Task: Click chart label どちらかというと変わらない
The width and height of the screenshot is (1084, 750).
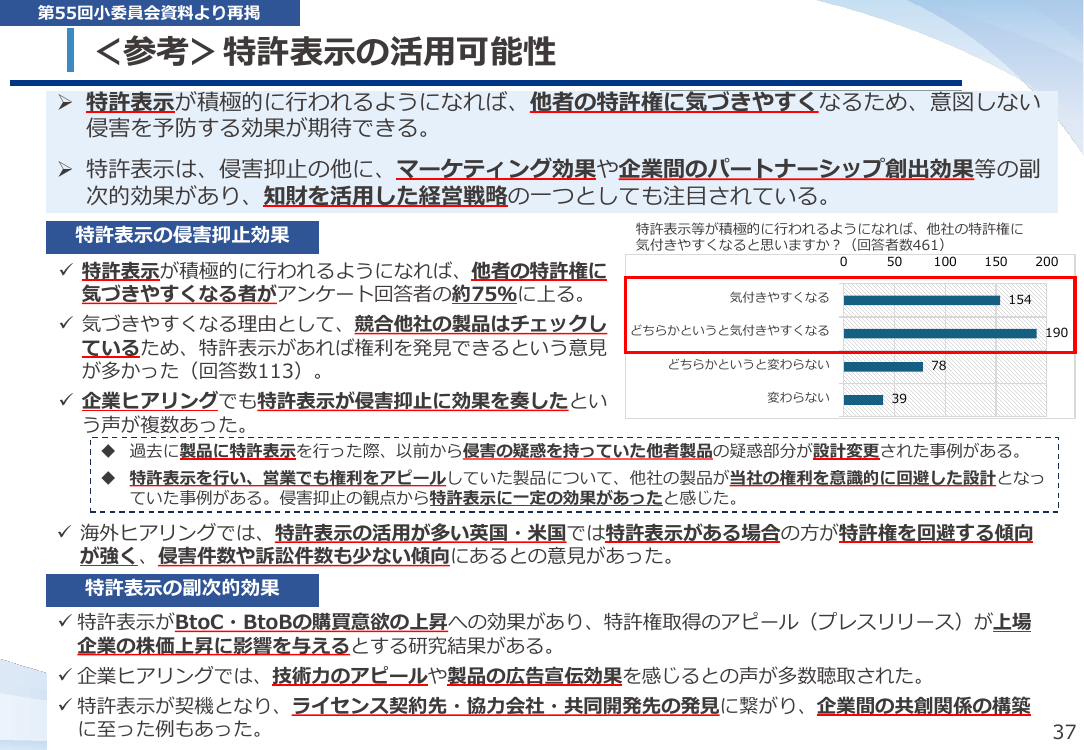Action: [x=748, y=364]
